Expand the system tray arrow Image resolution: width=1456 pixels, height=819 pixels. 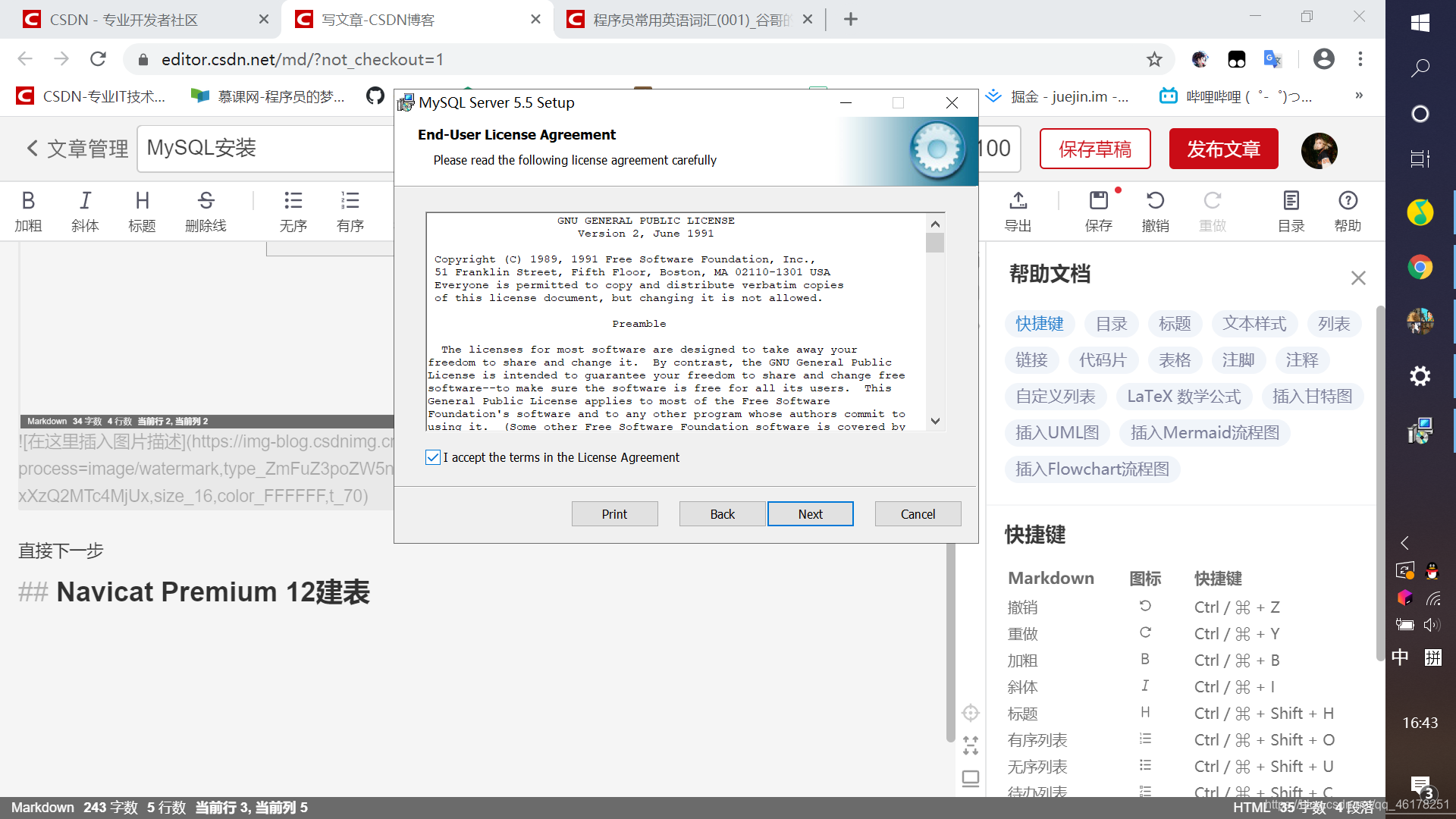click(x=1404, y=543)
